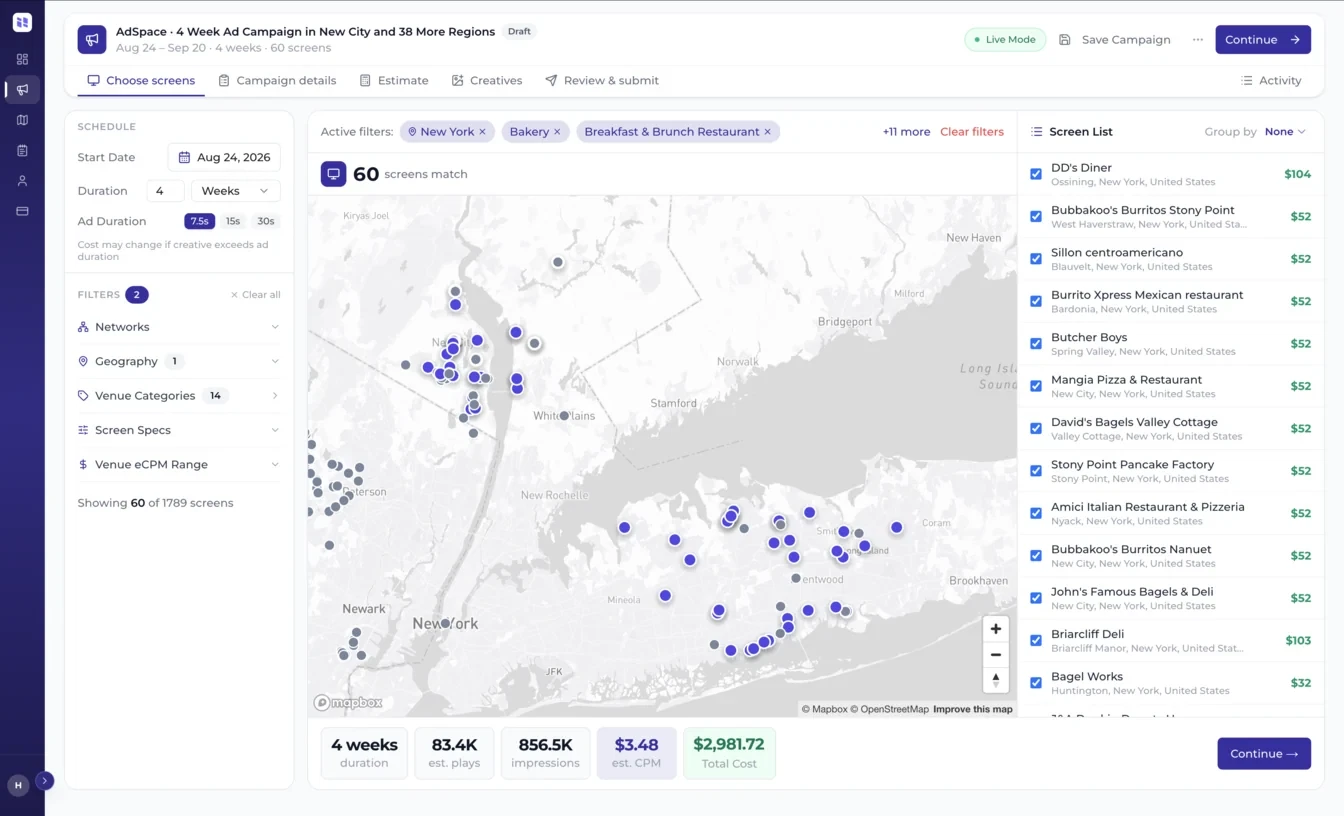The width and height of the screenshot is (1344, 816).
Task: Switch to Review & submit tab
Action: (x=602, y=80)
